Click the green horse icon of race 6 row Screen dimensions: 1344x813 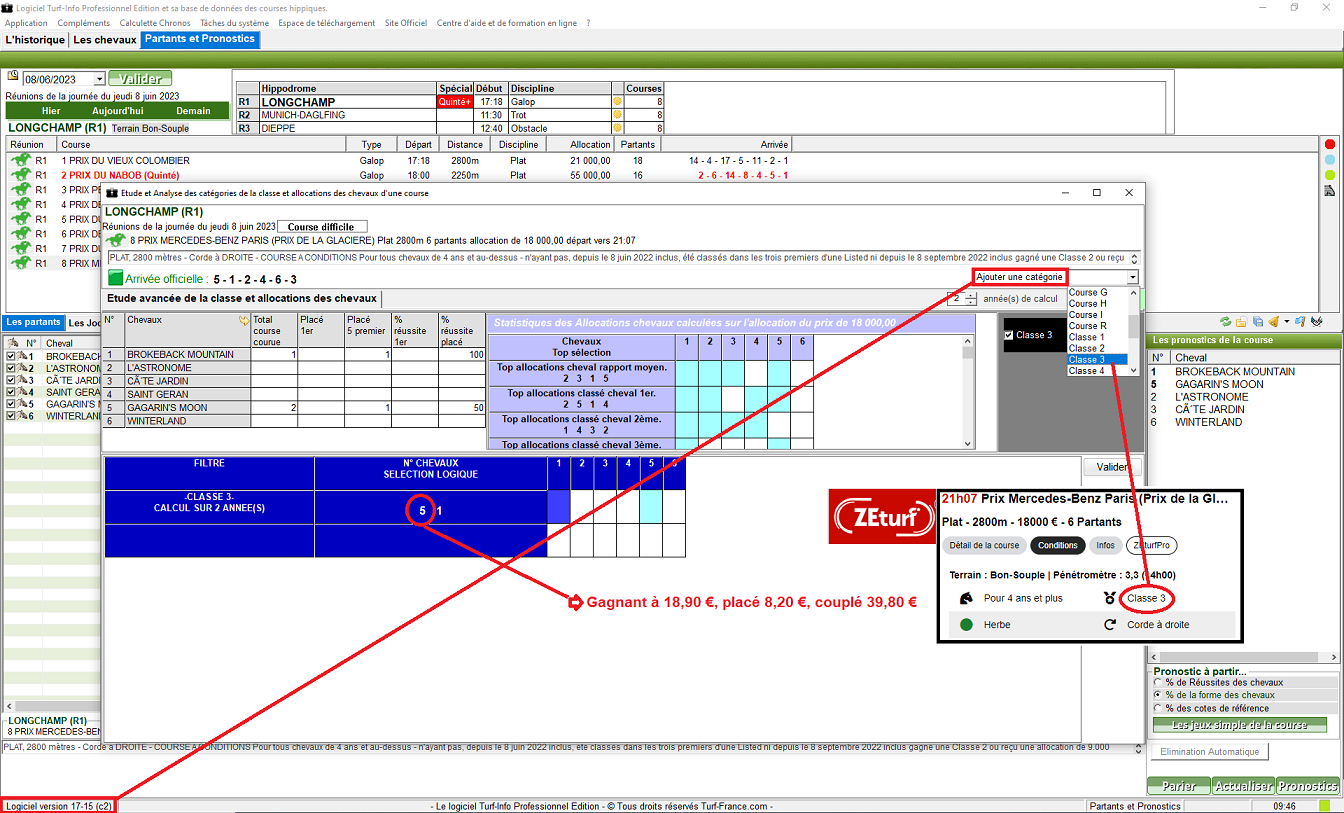[x=20, y=234]
